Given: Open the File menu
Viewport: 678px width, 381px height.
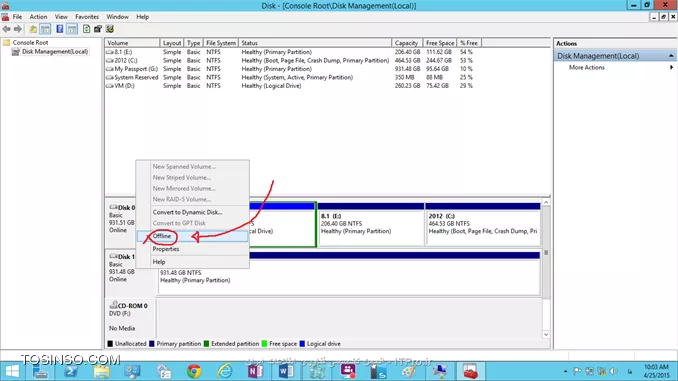Looking at the screenshot, I should [x=17, y=17].
